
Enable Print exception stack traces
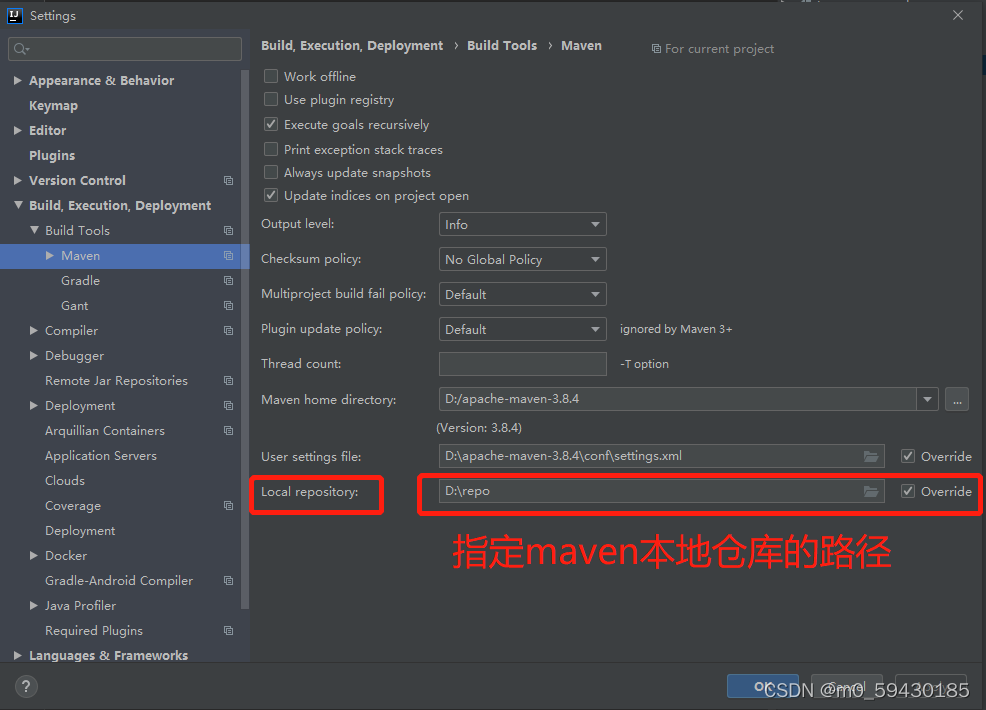point(271,149)
